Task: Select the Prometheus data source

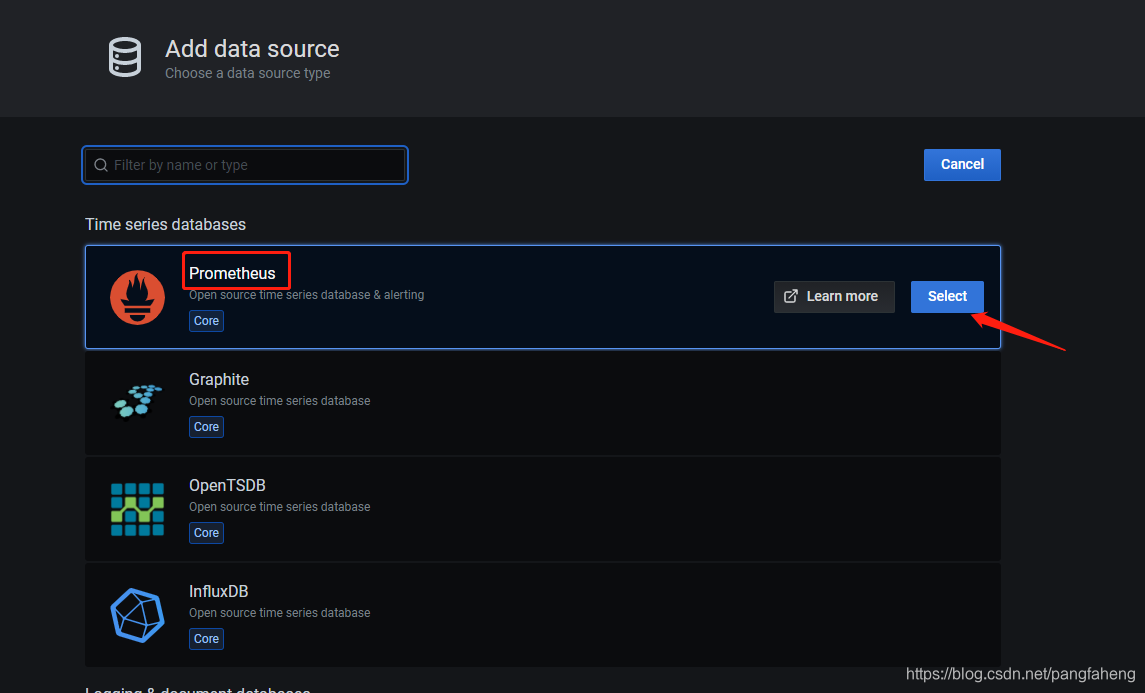Action: [x=947, y=296]
